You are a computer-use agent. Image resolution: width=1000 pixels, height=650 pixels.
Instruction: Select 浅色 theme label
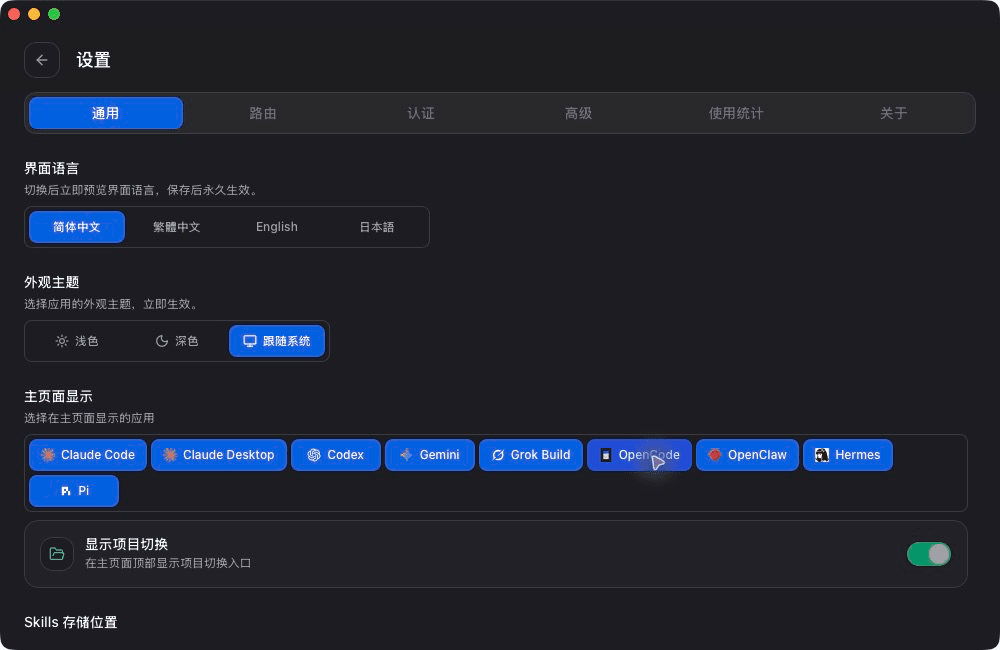click(x=87, y=341)
